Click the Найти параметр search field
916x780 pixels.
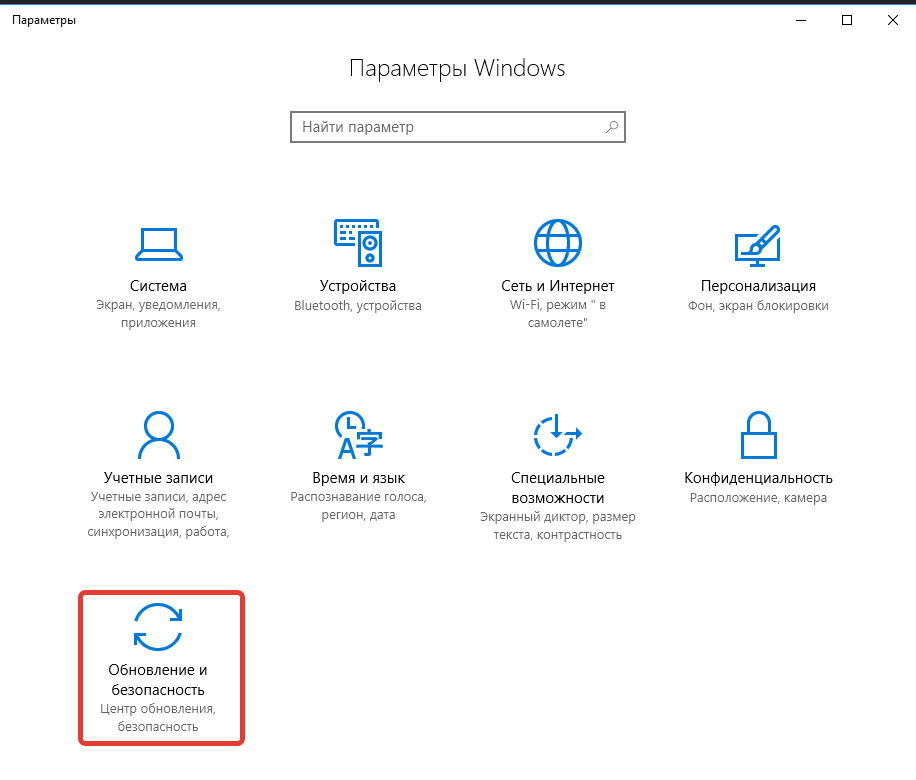458,127
